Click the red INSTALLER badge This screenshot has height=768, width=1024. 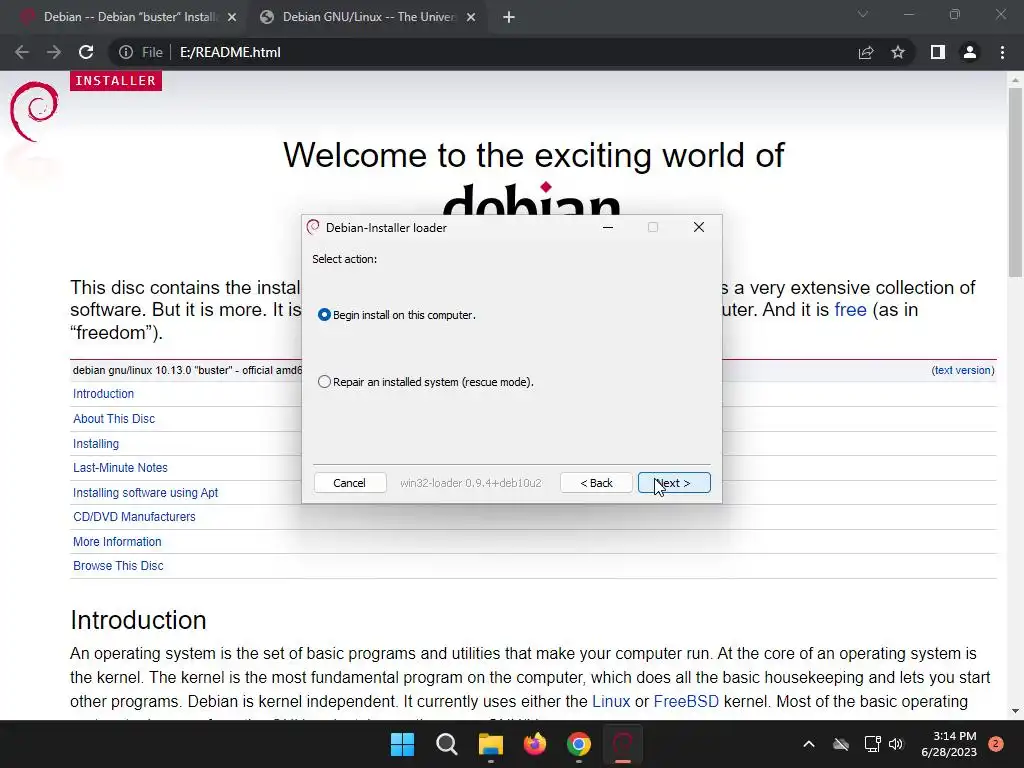116,80
